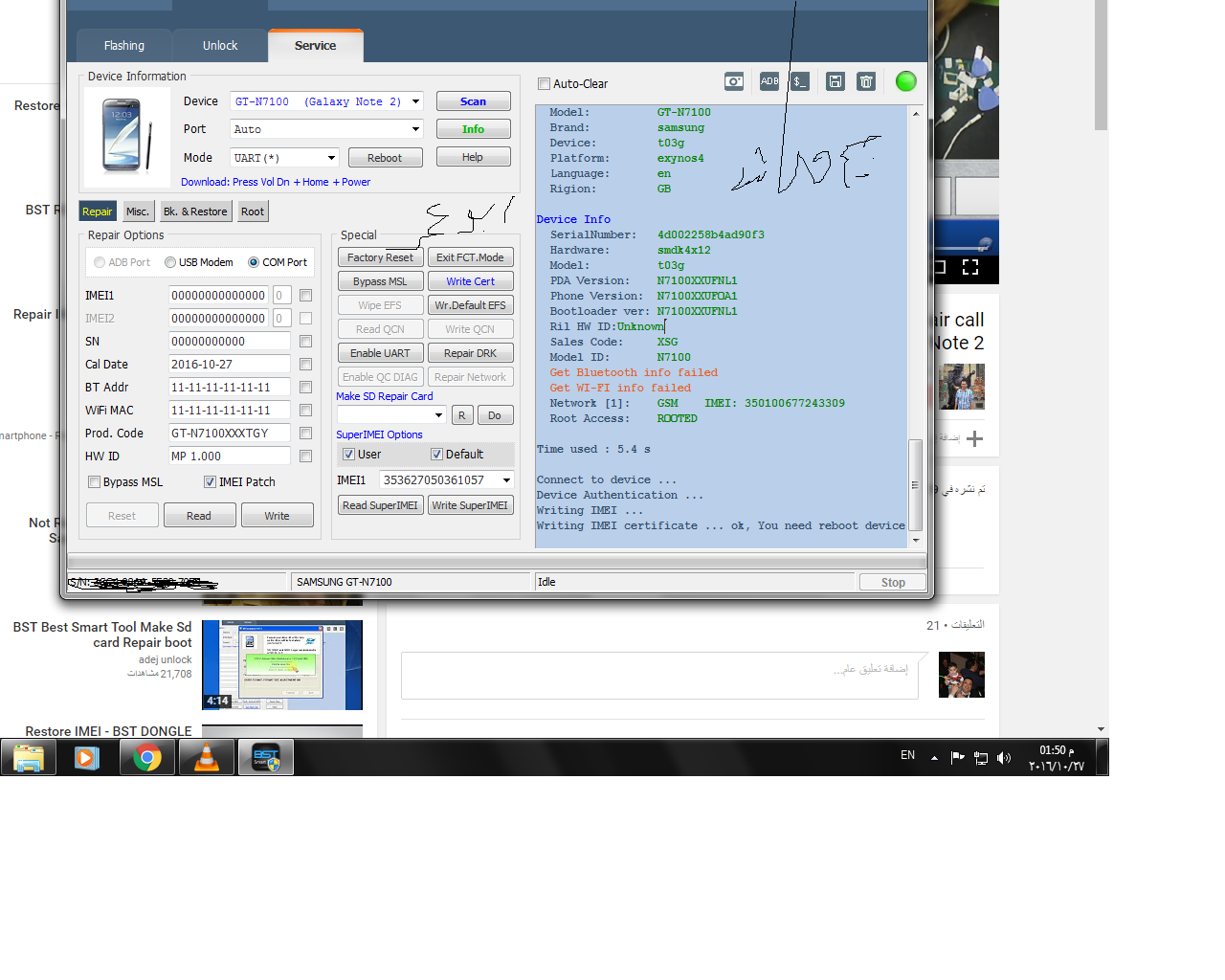This screenshot has width=1225, height=980.
Task: Click the Write SuperIMEI button
Action: tap(470, 505)
